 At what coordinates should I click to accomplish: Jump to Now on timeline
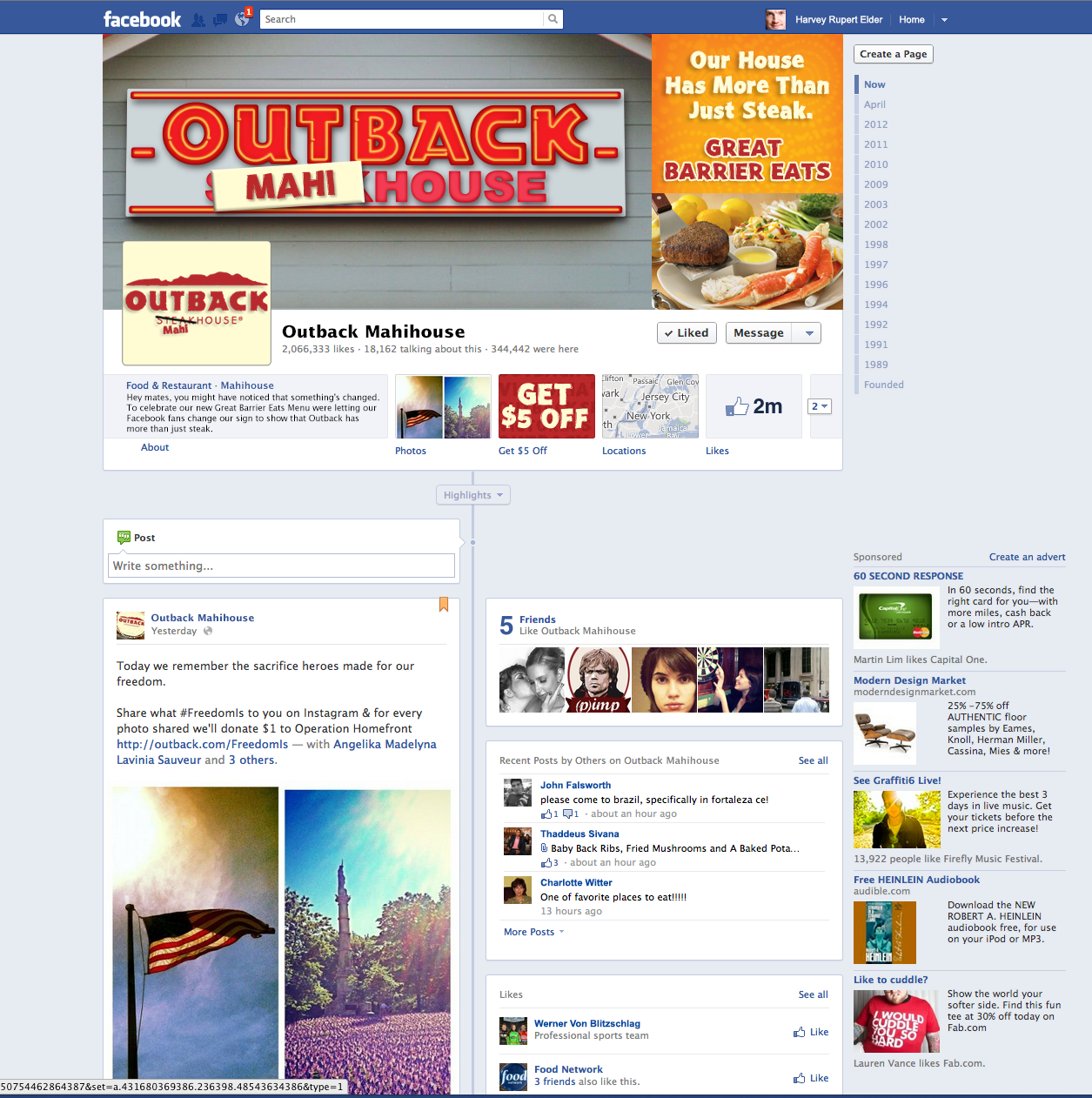pos(874,84)
